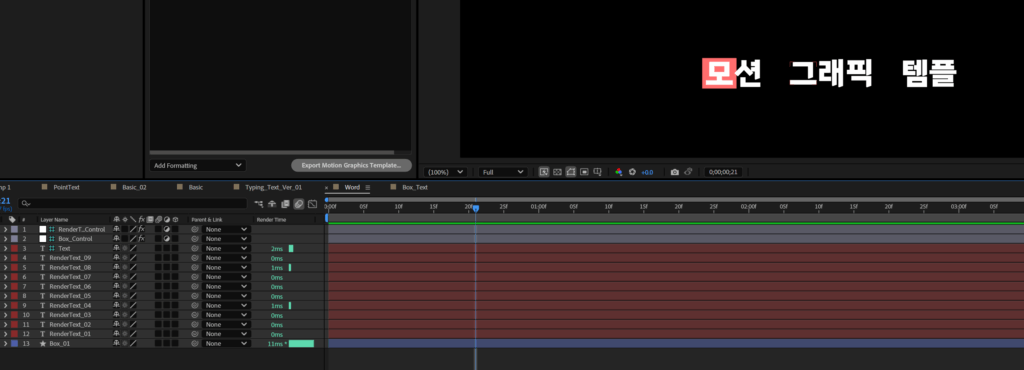Click pick whip icon for Box_Control layer
This screenshot has width=1024, height=370.
pos(195,239)
